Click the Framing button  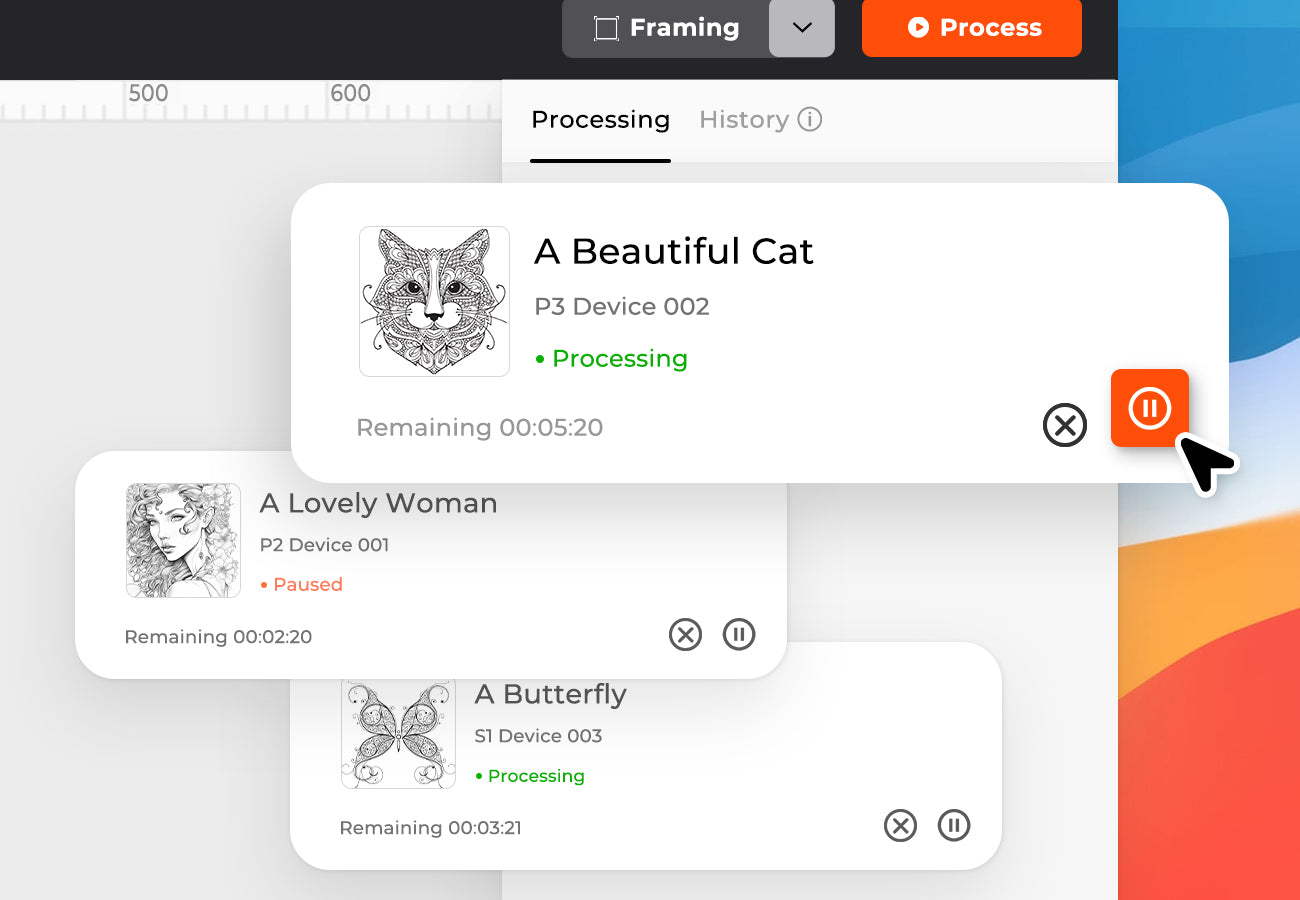[x=666, y=28]
